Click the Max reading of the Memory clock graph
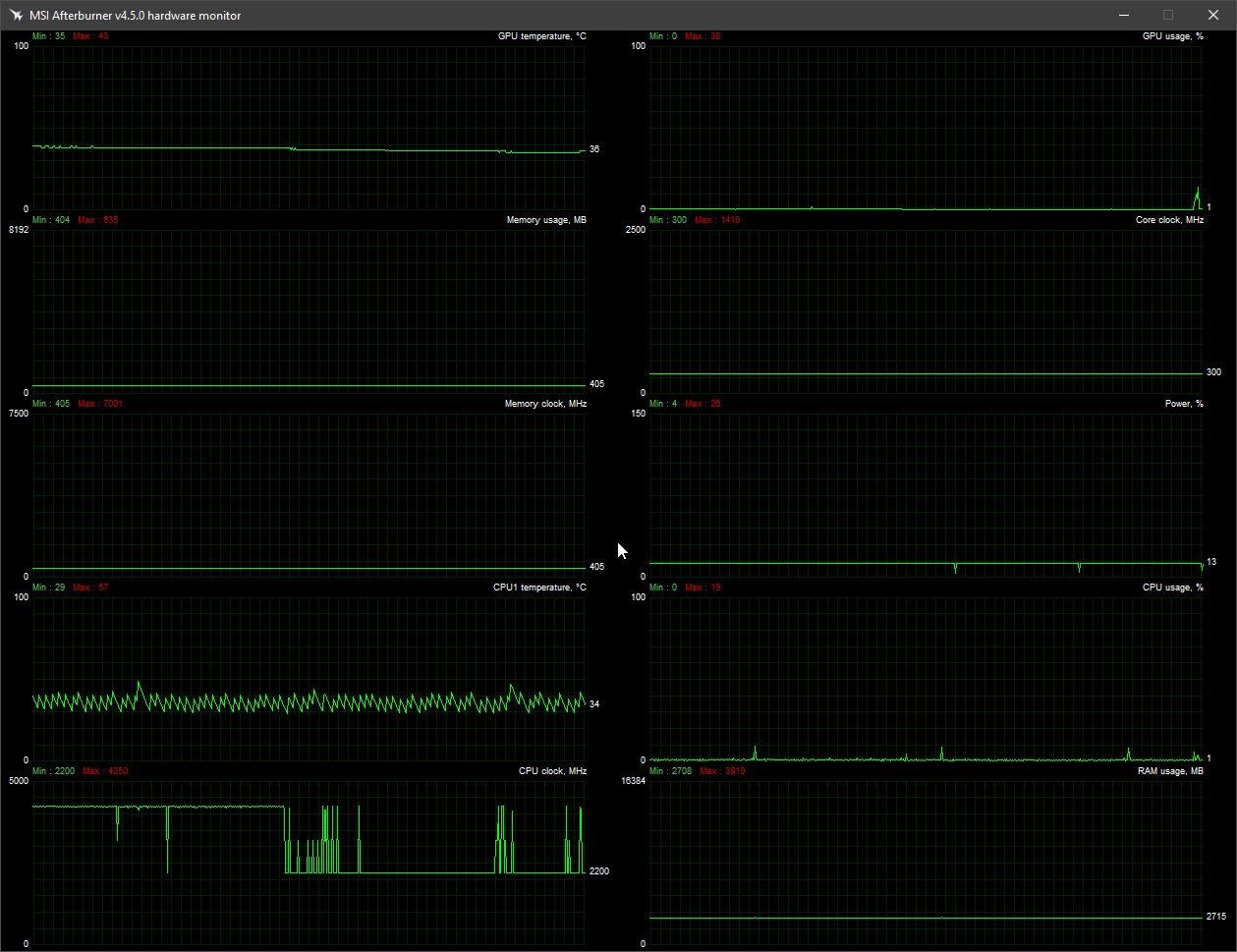 point(100,404)
